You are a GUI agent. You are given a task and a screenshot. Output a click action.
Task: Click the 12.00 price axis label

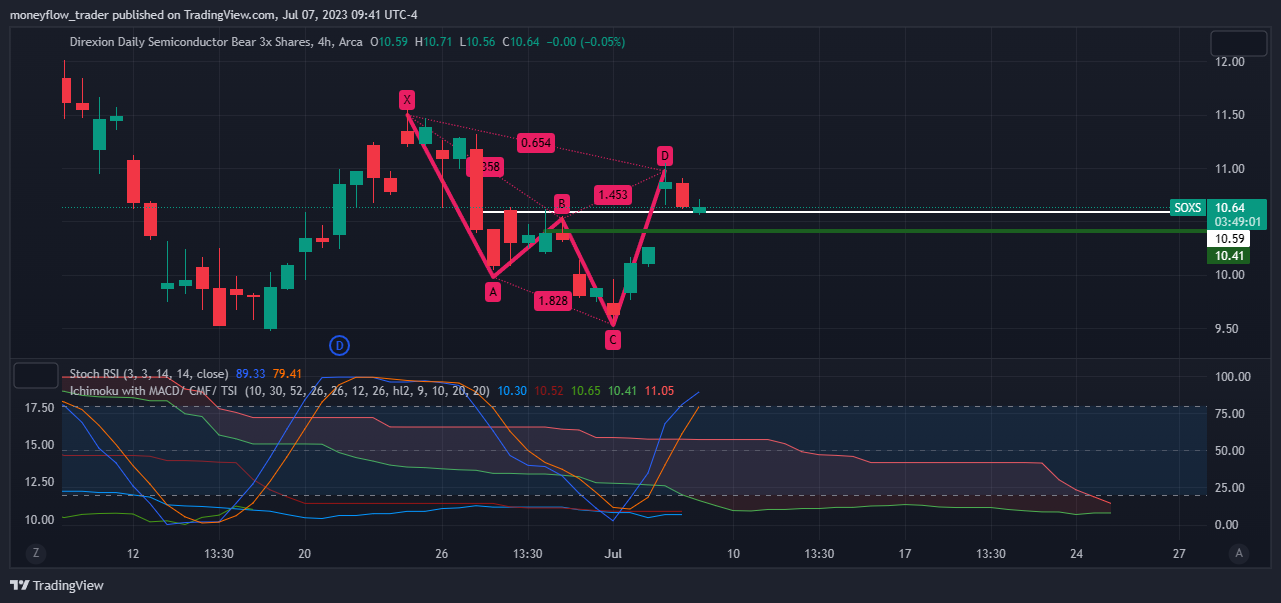[1231, 62]
